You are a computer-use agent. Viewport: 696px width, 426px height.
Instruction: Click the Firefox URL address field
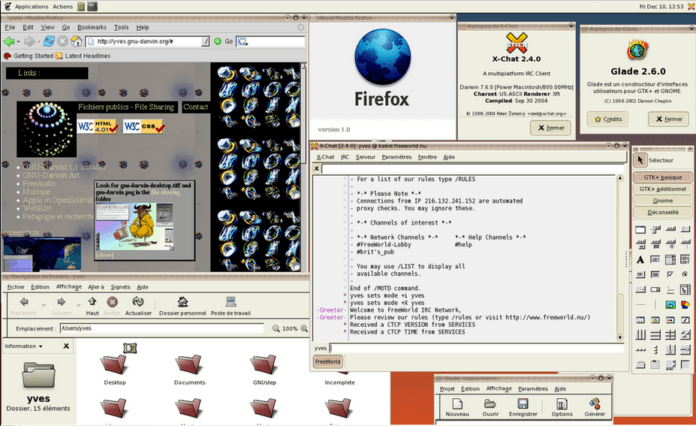point(148,42)
